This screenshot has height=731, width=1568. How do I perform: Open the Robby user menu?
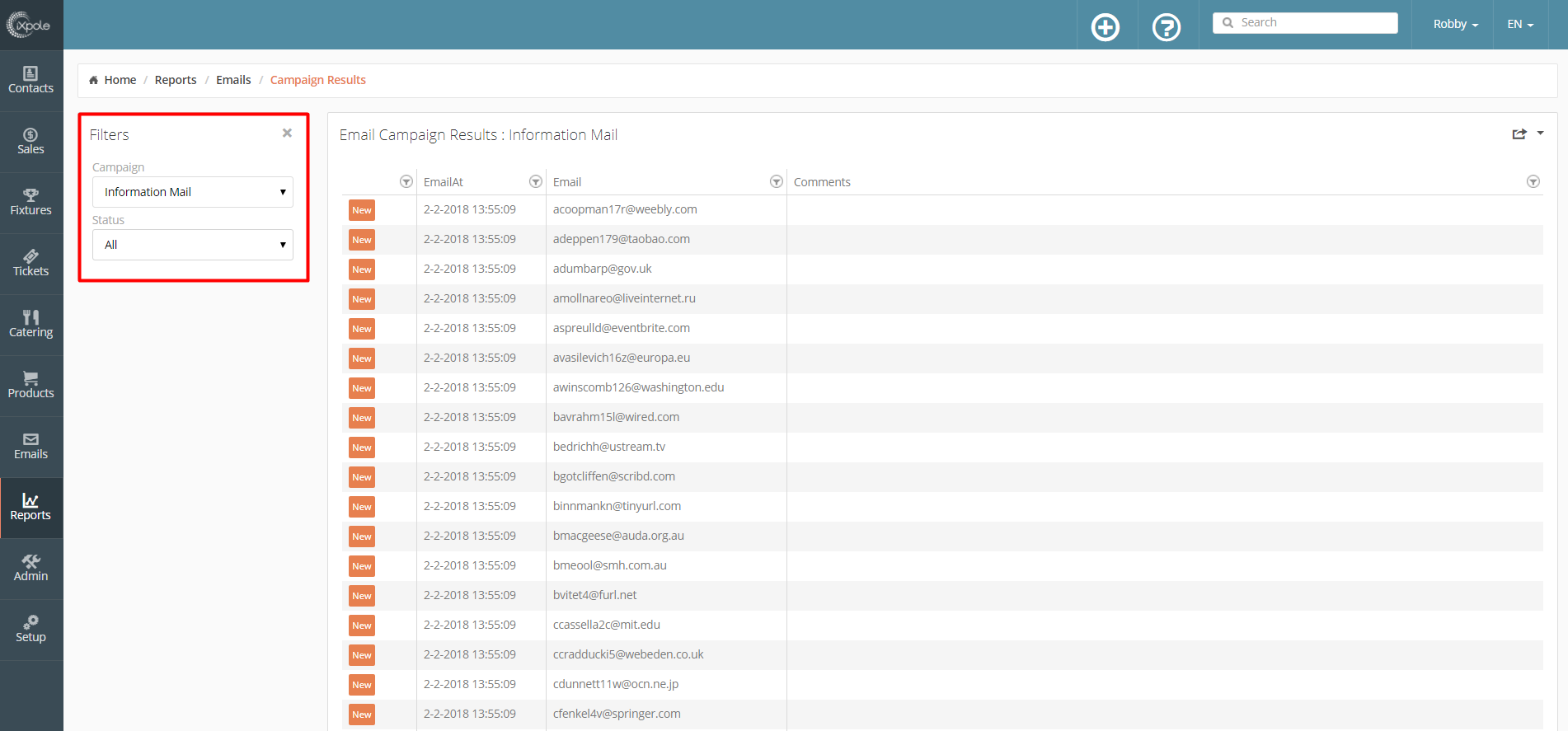tap(1455, 24)
